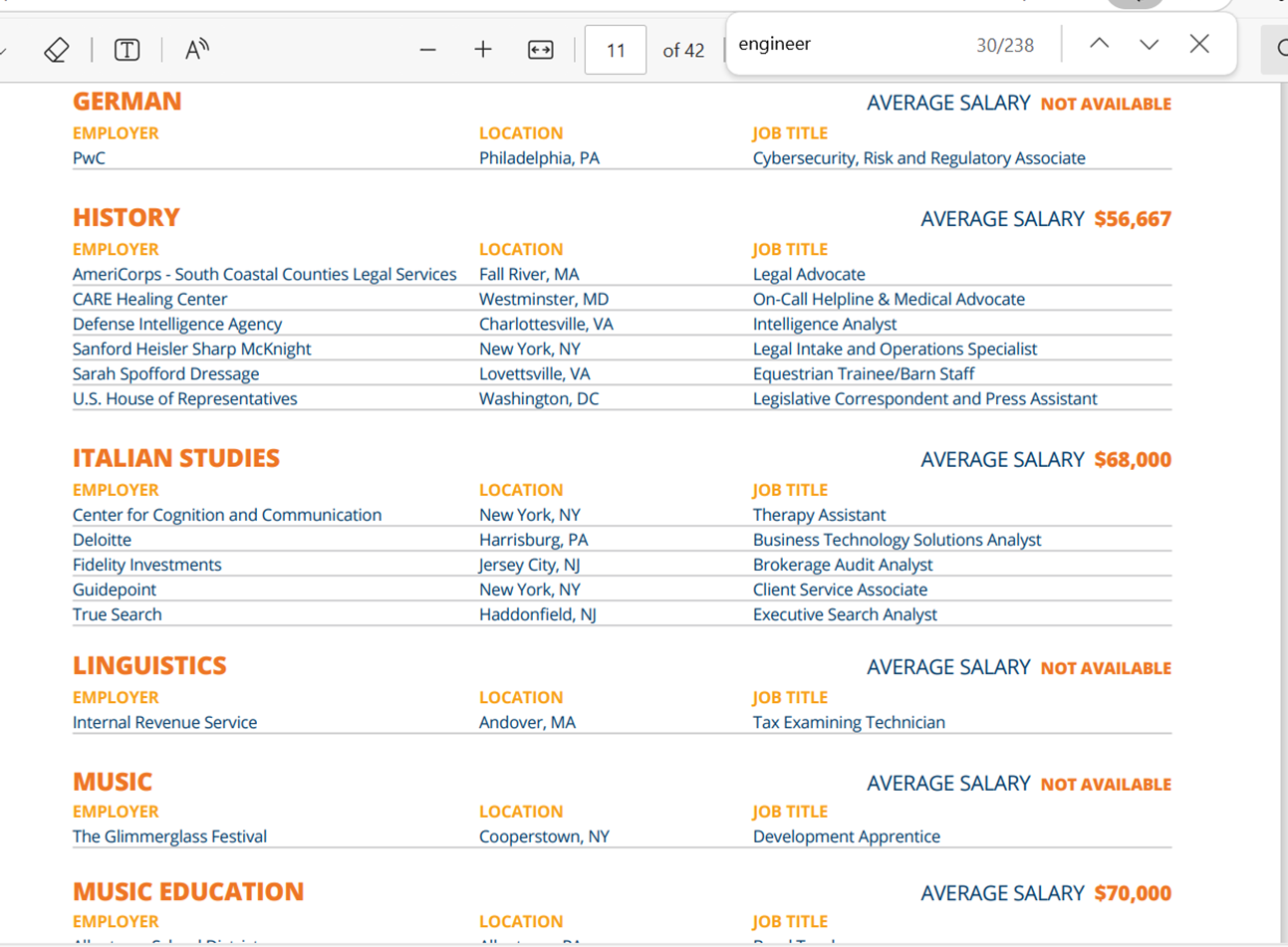Start Read aloud for the document
Image resolution: width=1288 pixels, height=947 pixels.
[197, 50]
